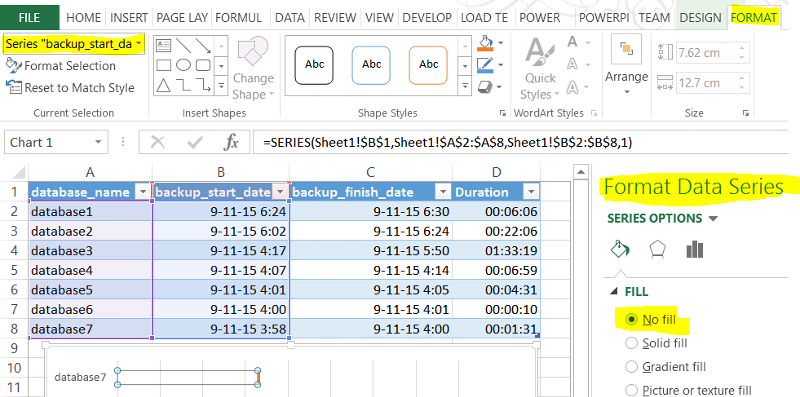Open the chart element selection dropdown
Screen dimensions: 800x397
tap(139, 44)
